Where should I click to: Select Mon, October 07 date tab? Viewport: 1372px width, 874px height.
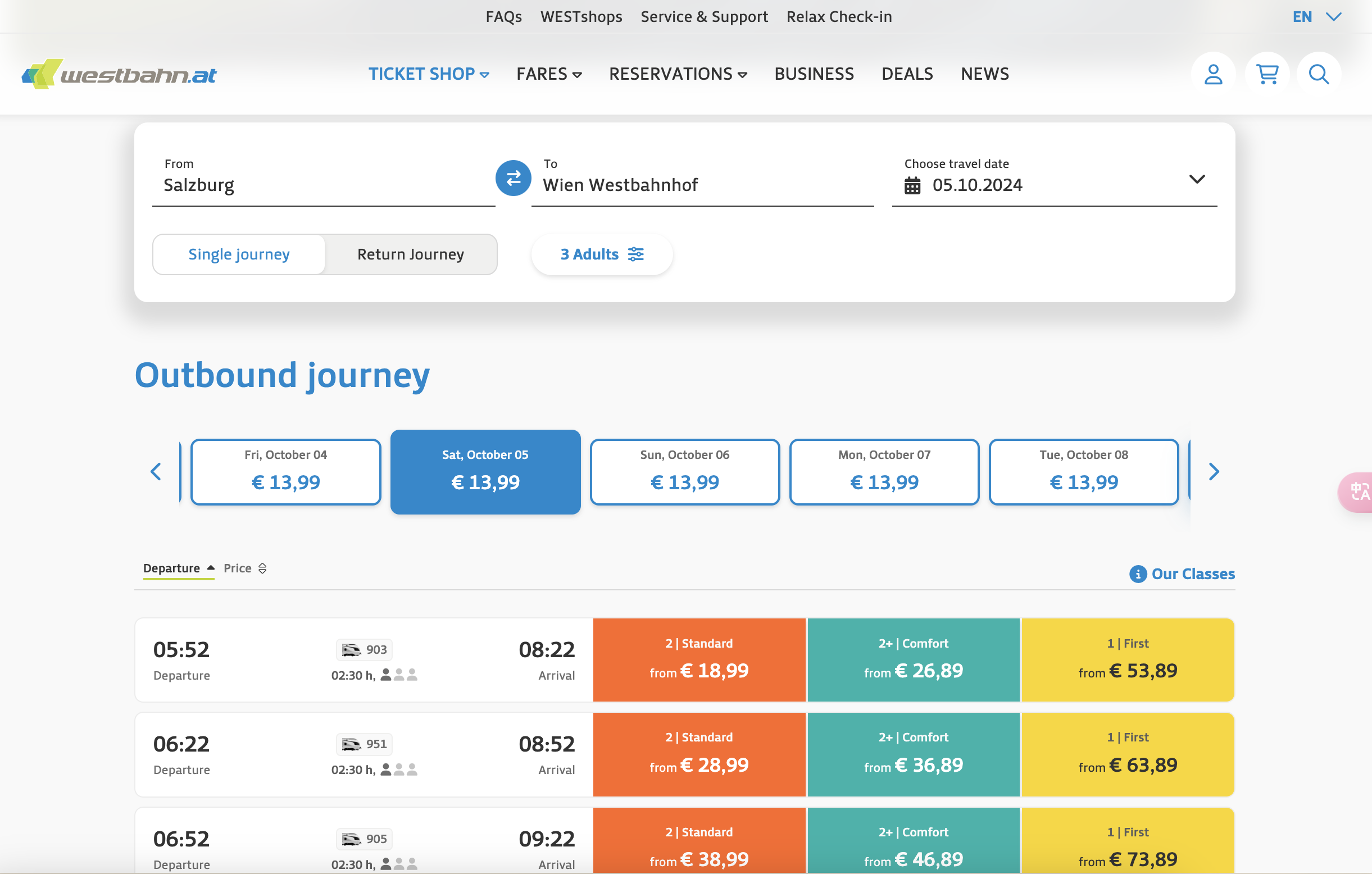pyautogui.click(x=884, y=472)
